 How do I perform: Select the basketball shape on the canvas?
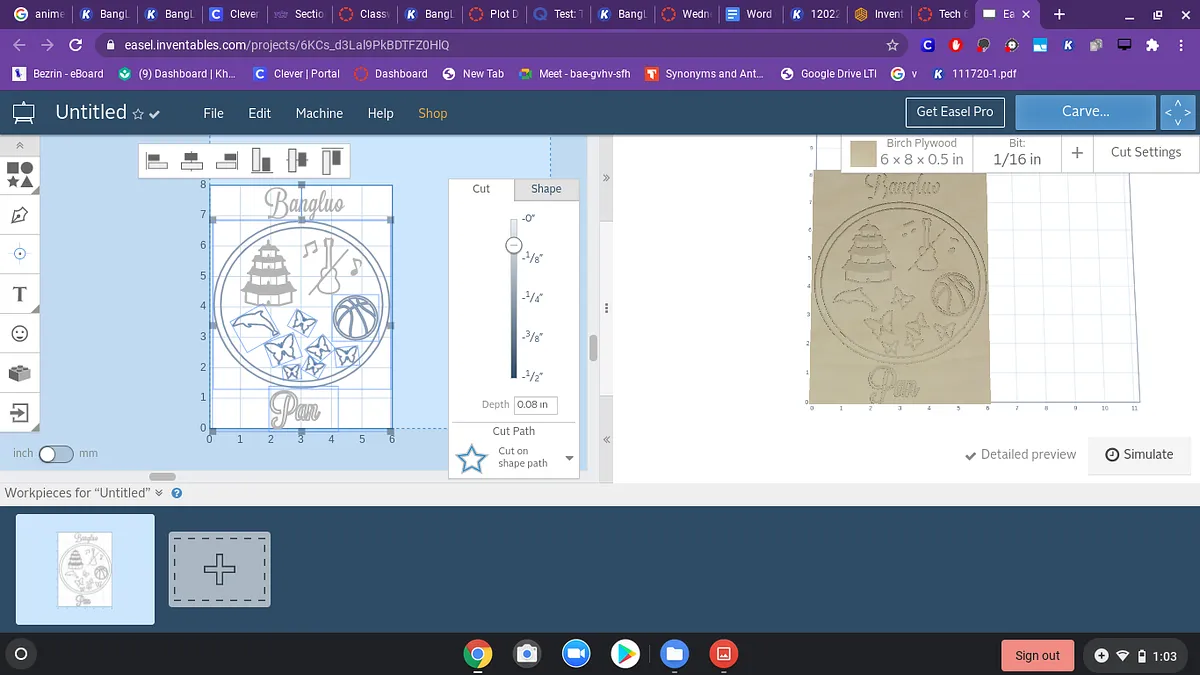tap(356, 320)
